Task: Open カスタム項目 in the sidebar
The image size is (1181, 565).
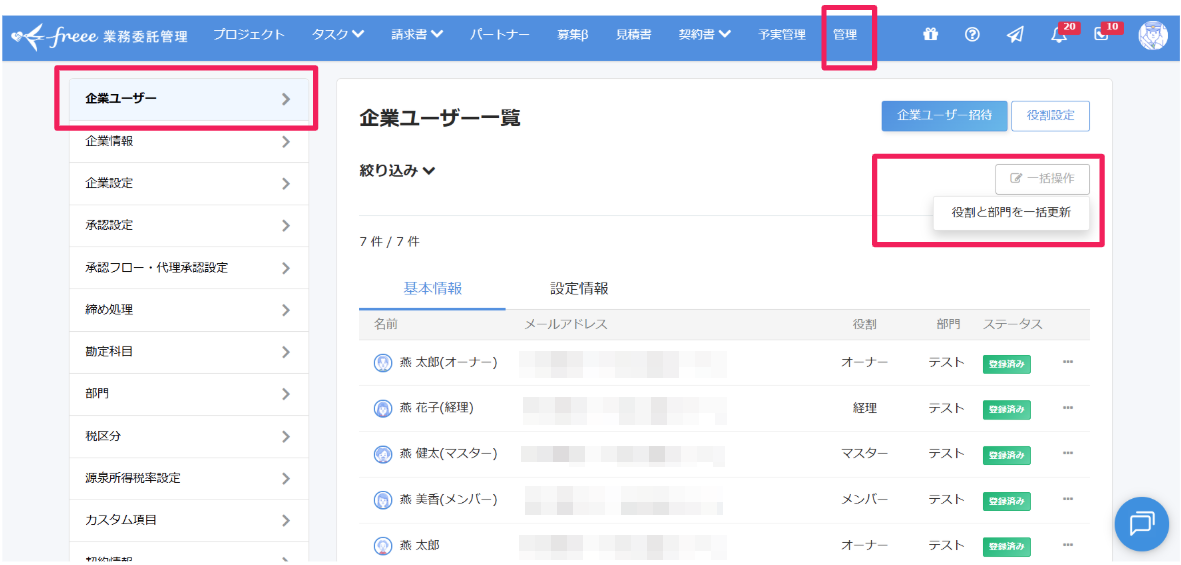Action: point(188,521)
